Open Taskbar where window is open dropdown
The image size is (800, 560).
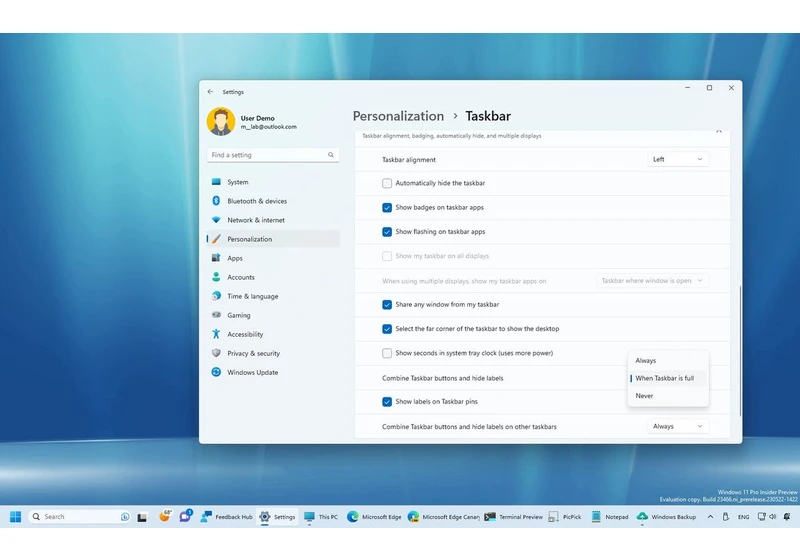(x=652, y=281)
